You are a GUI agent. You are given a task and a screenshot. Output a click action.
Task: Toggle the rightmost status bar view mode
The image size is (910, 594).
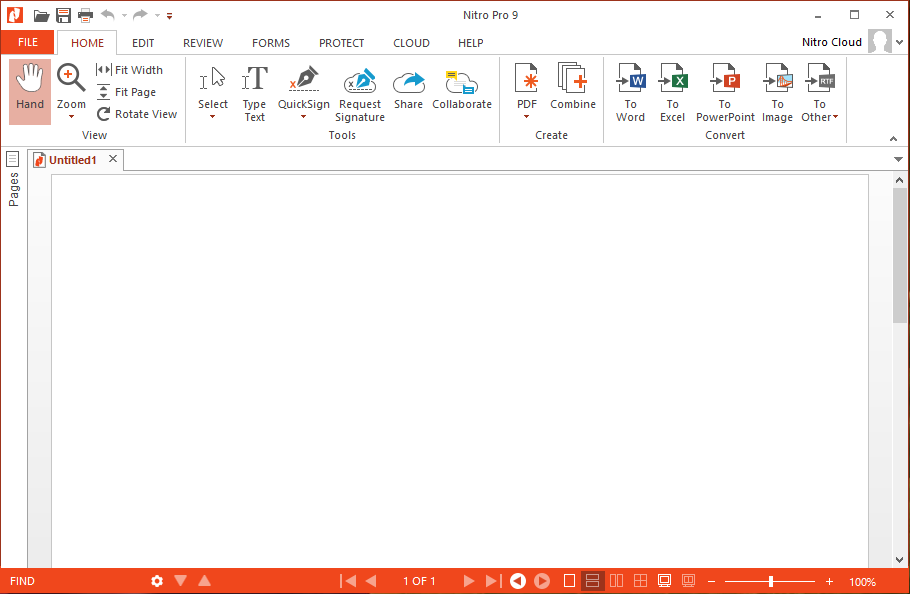click(x=688, y=581)
